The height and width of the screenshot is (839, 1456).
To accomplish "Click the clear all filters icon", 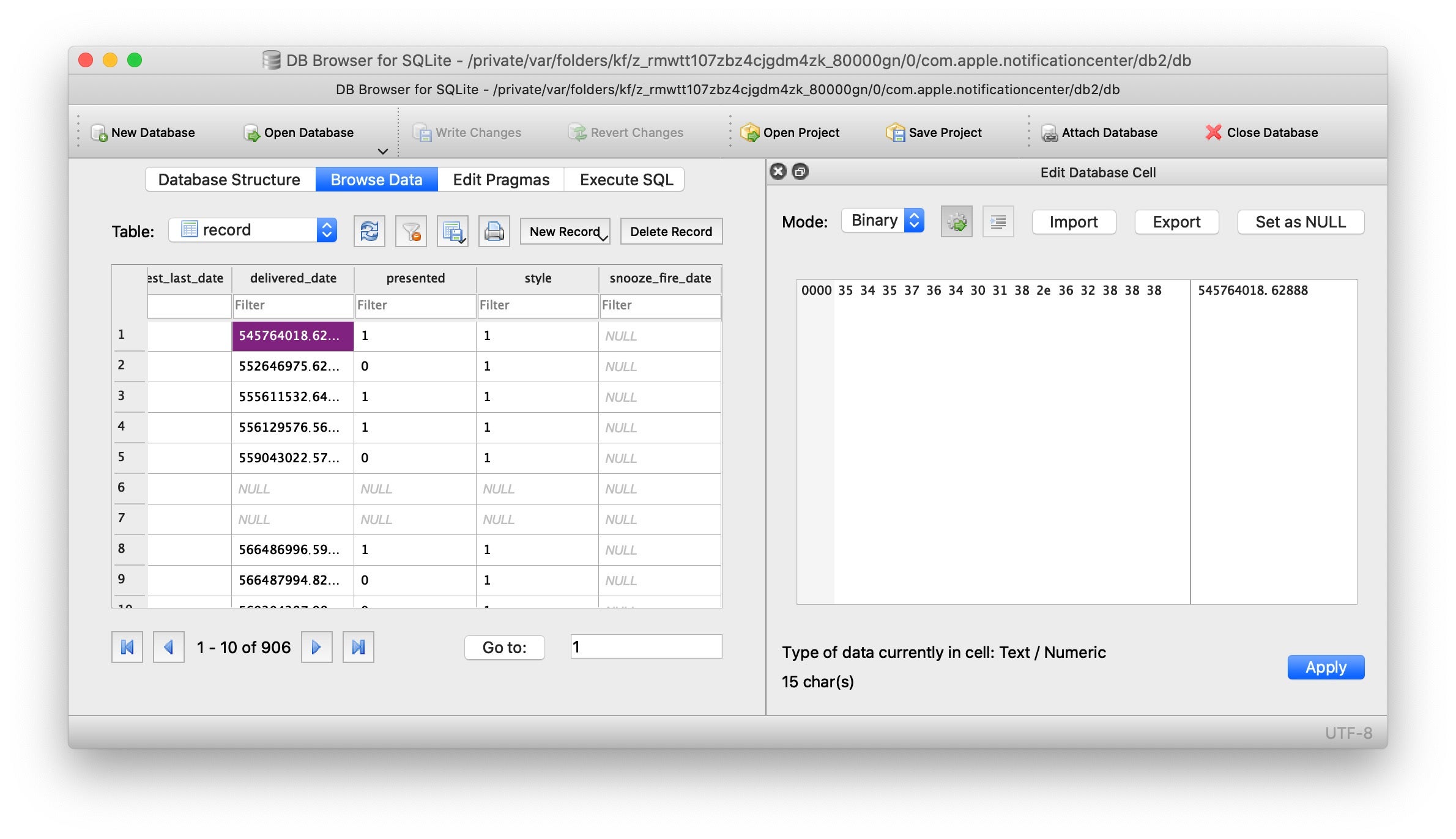I will (x=410, y=231).
